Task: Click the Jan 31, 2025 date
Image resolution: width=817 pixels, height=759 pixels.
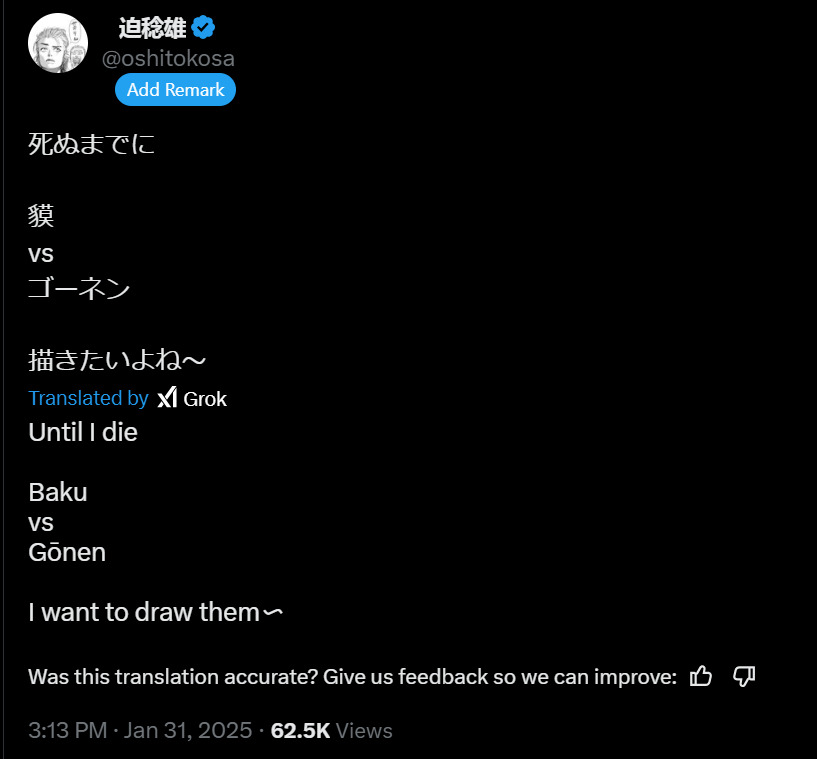Action: coord(186,731)
